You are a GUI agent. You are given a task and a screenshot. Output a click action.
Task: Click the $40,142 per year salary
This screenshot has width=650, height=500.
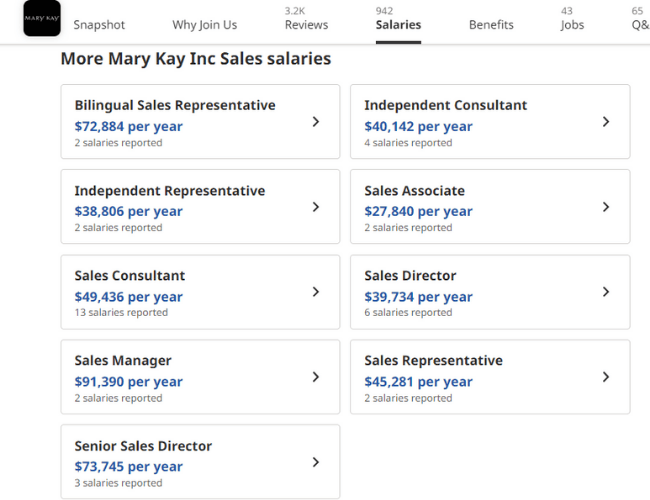[x=418, y=126]
